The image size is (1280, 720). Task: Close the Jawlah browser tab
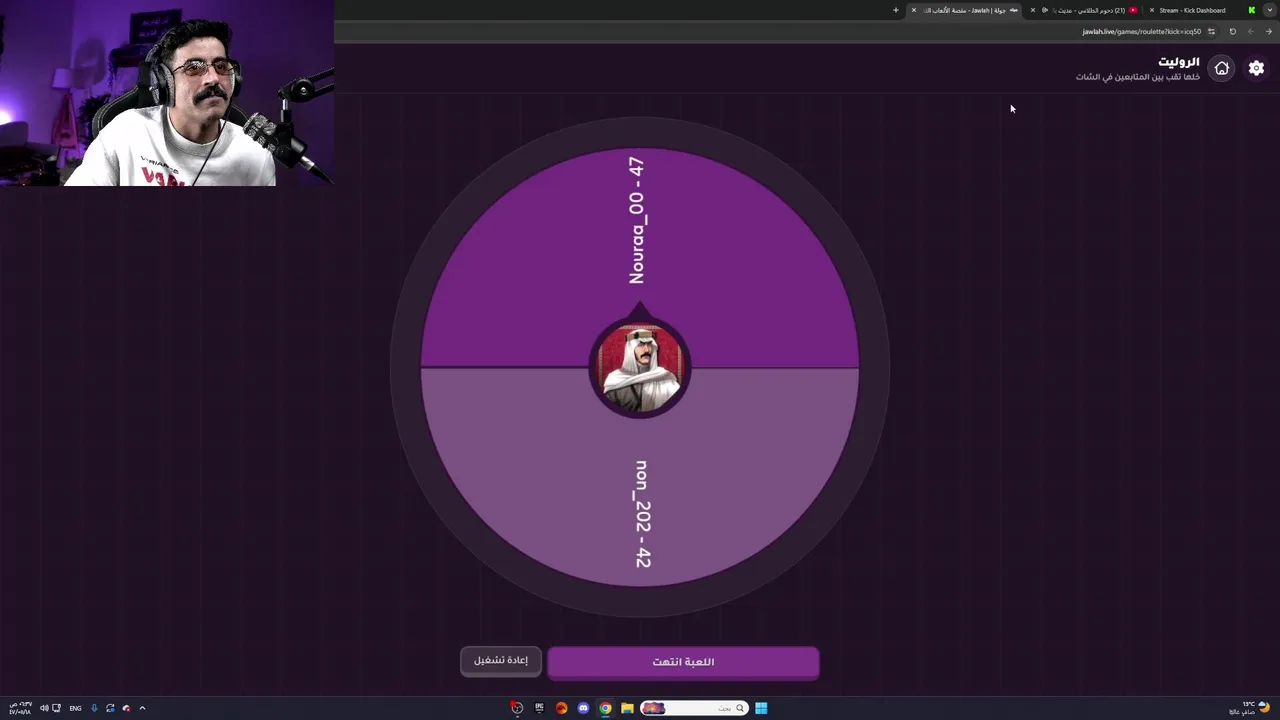coord(914,10)
